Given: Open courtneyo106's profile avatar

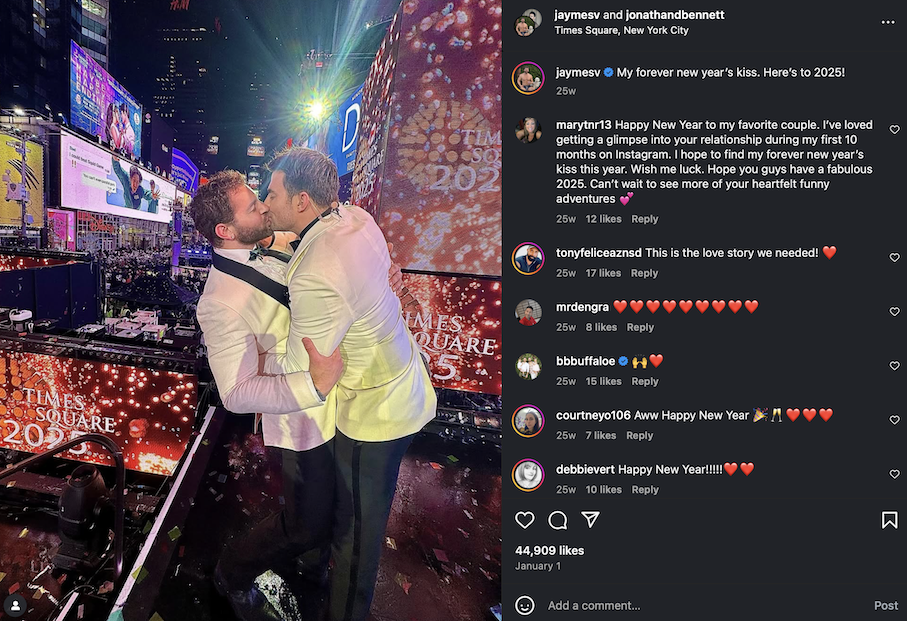Looking at the screenshot, I should [x=528, y=421].
